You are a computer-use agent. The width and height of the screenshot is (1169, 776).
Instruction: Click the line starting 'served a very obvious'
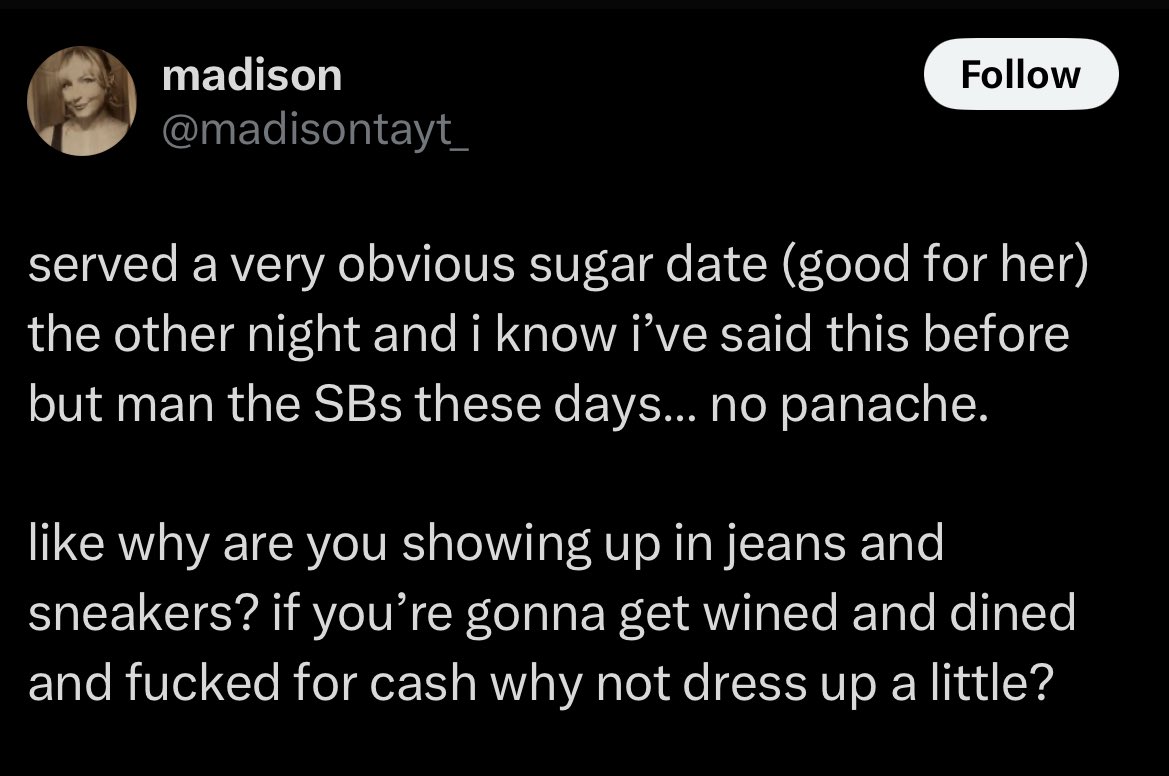click(x=558, y=265)
